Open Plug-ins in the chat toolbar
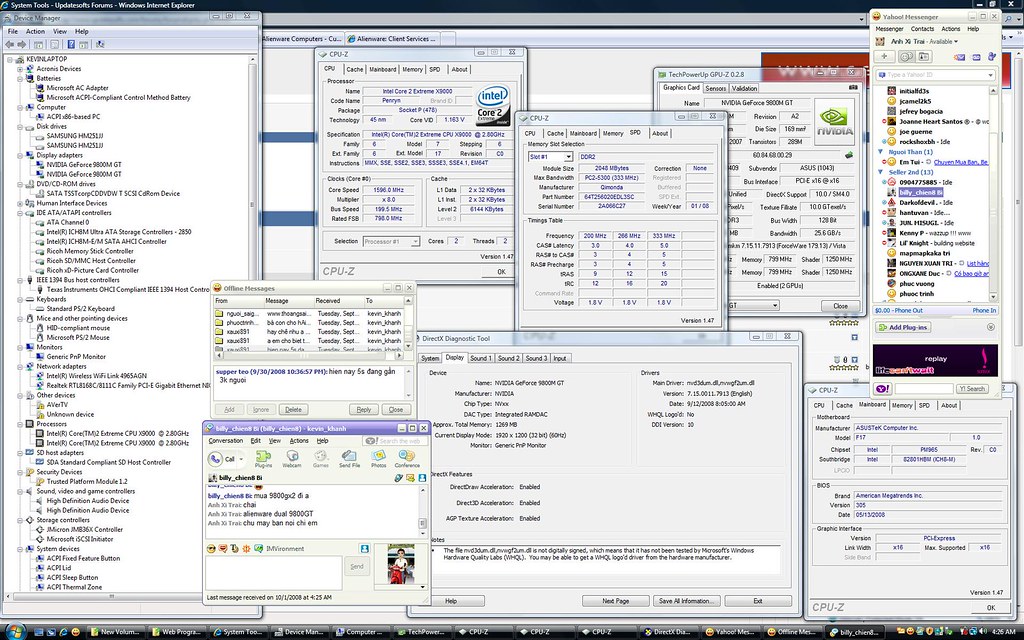The image size is (1024, 640). point(263,459)
